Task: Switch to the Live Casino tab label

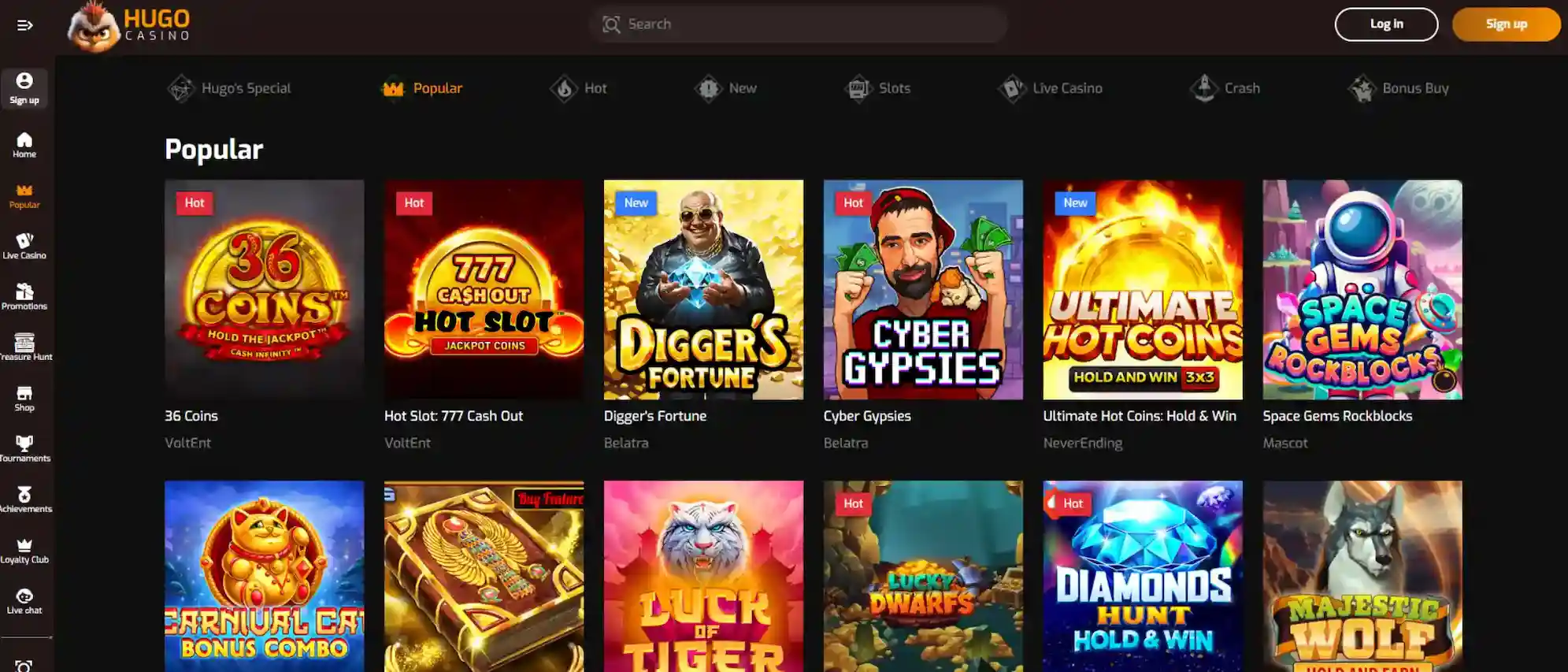Action: (1067, 88)
